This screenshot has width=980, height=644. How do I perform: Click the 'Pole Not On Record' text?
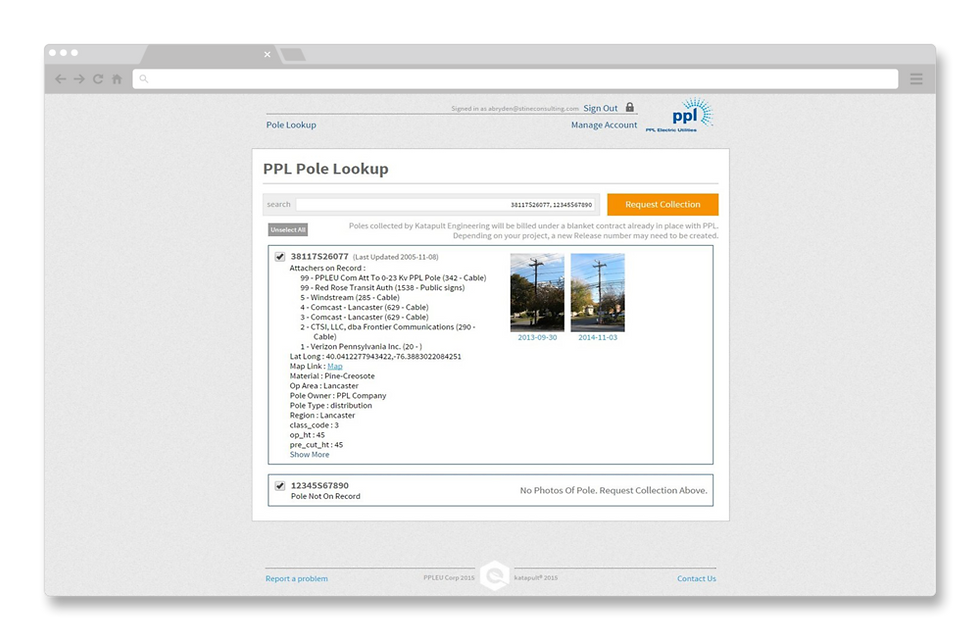326,496
